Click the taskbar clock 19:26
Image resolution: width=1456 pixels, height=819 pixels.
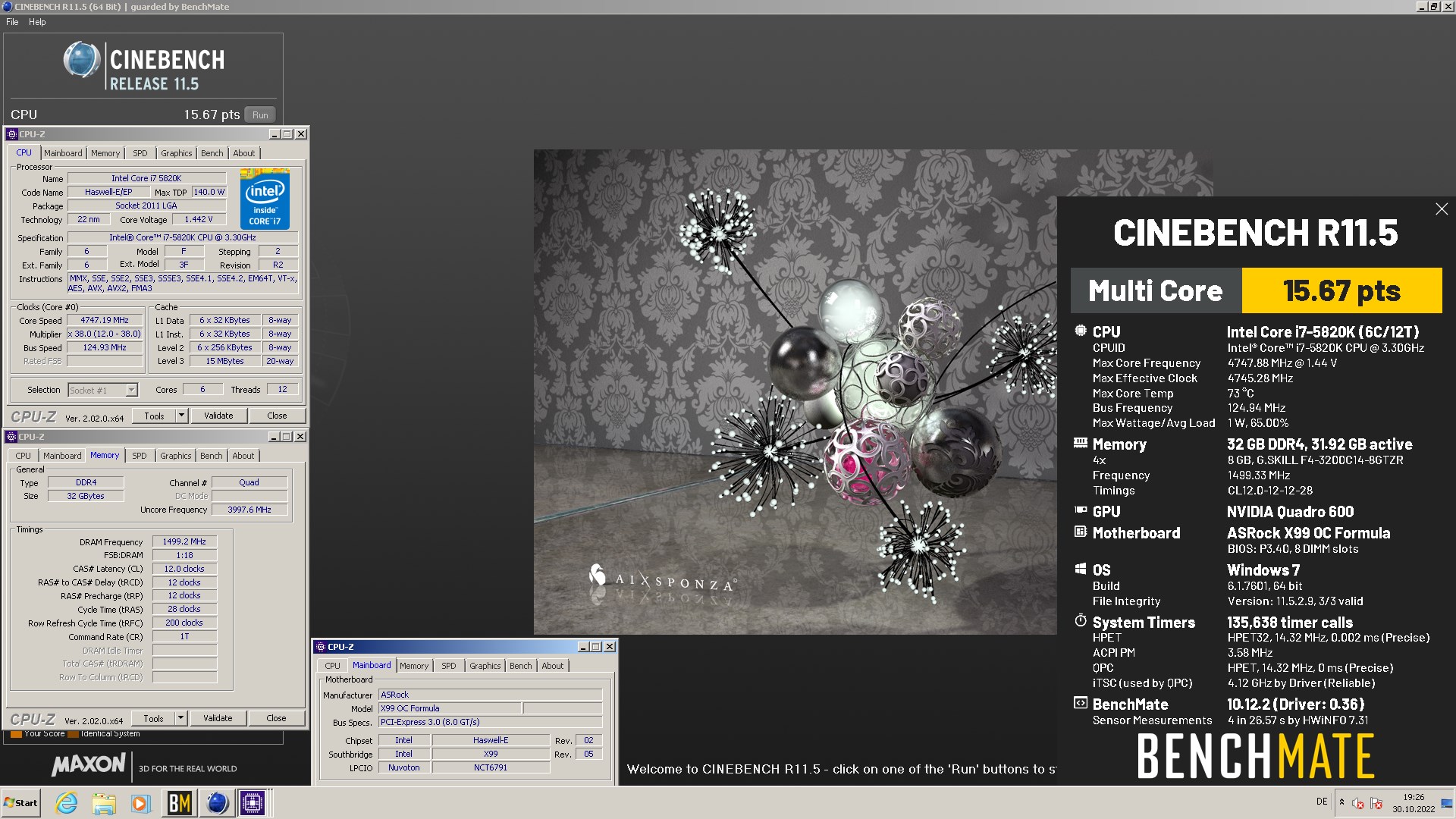1414,797
